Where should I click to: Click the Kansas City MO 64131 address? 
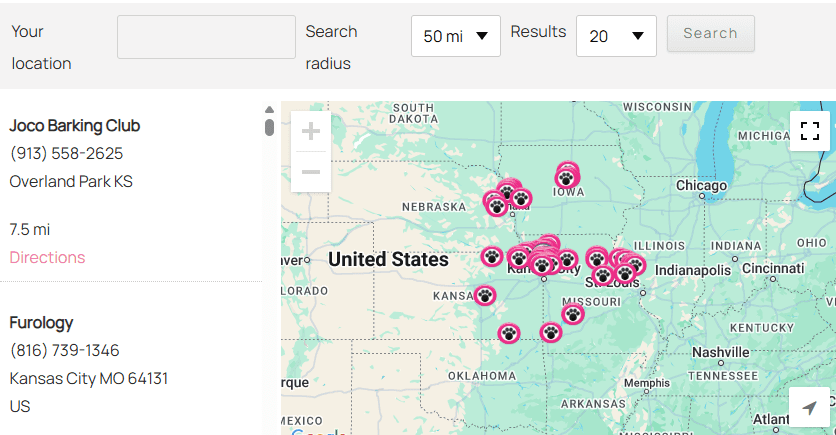[x=89, y=378]
